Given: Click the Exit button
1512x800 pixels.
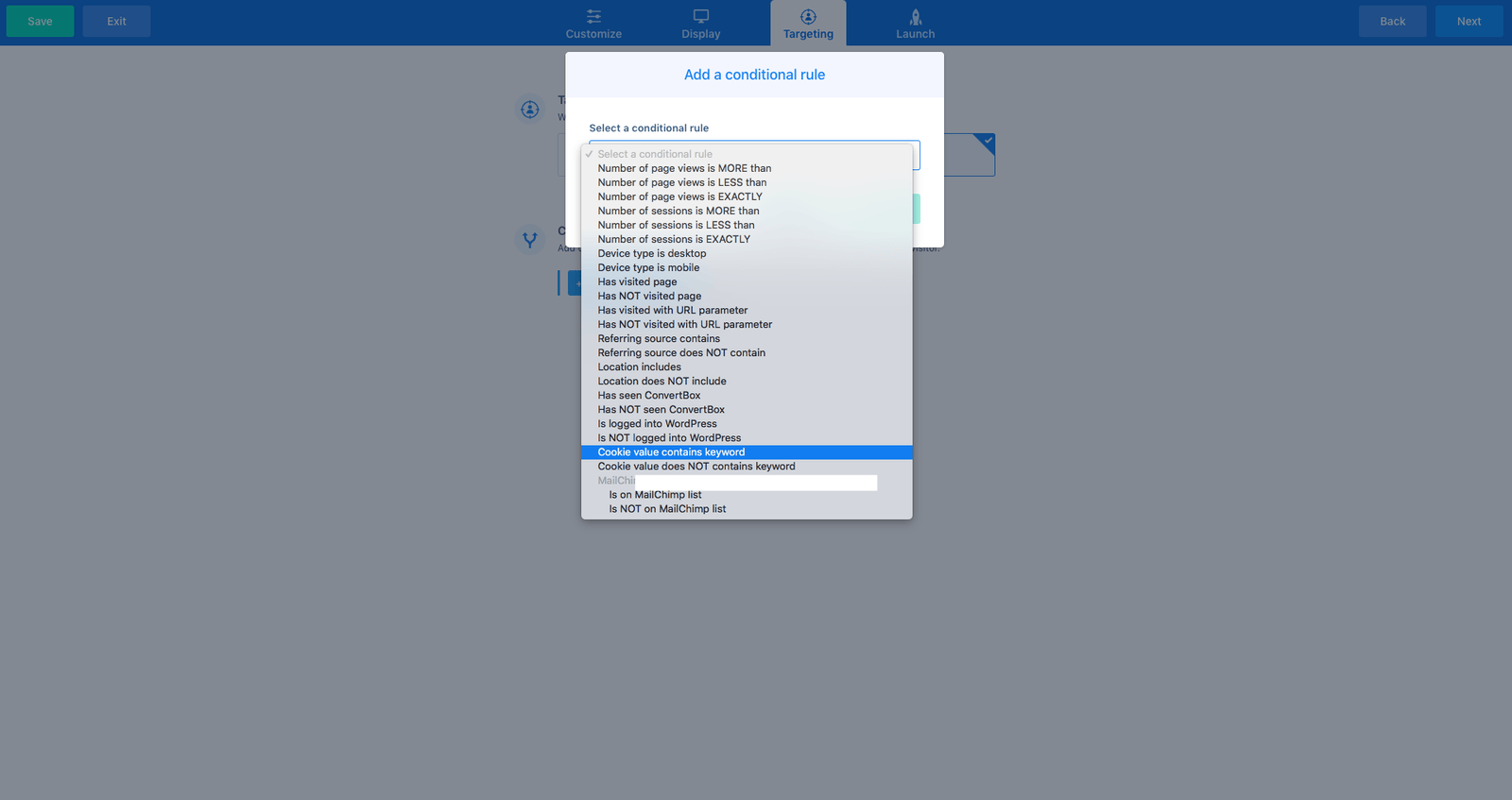Looking at the screenshot, I should click(x=116, y=21).
